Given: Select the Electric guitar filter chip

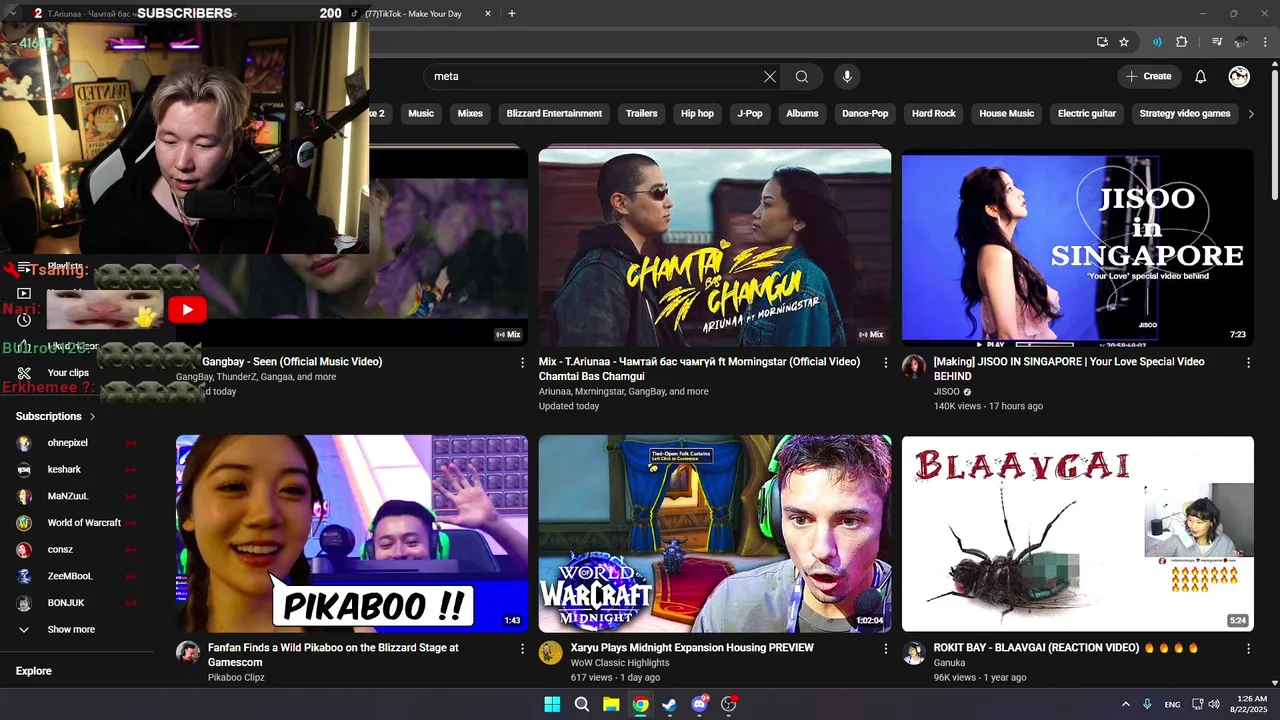Looking at the screenshot, I should (1087, 114).
